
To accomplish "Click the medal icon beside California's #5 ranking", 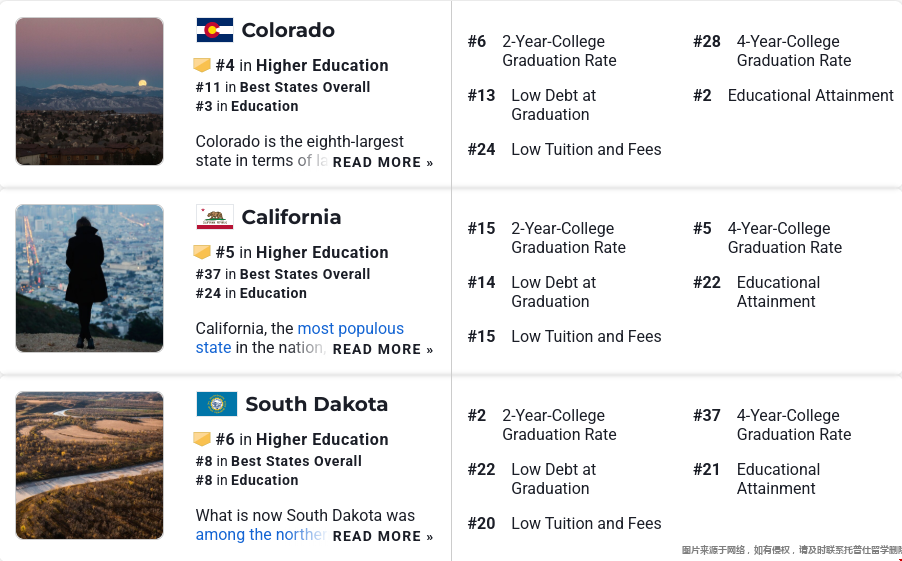I will [202, 252].
